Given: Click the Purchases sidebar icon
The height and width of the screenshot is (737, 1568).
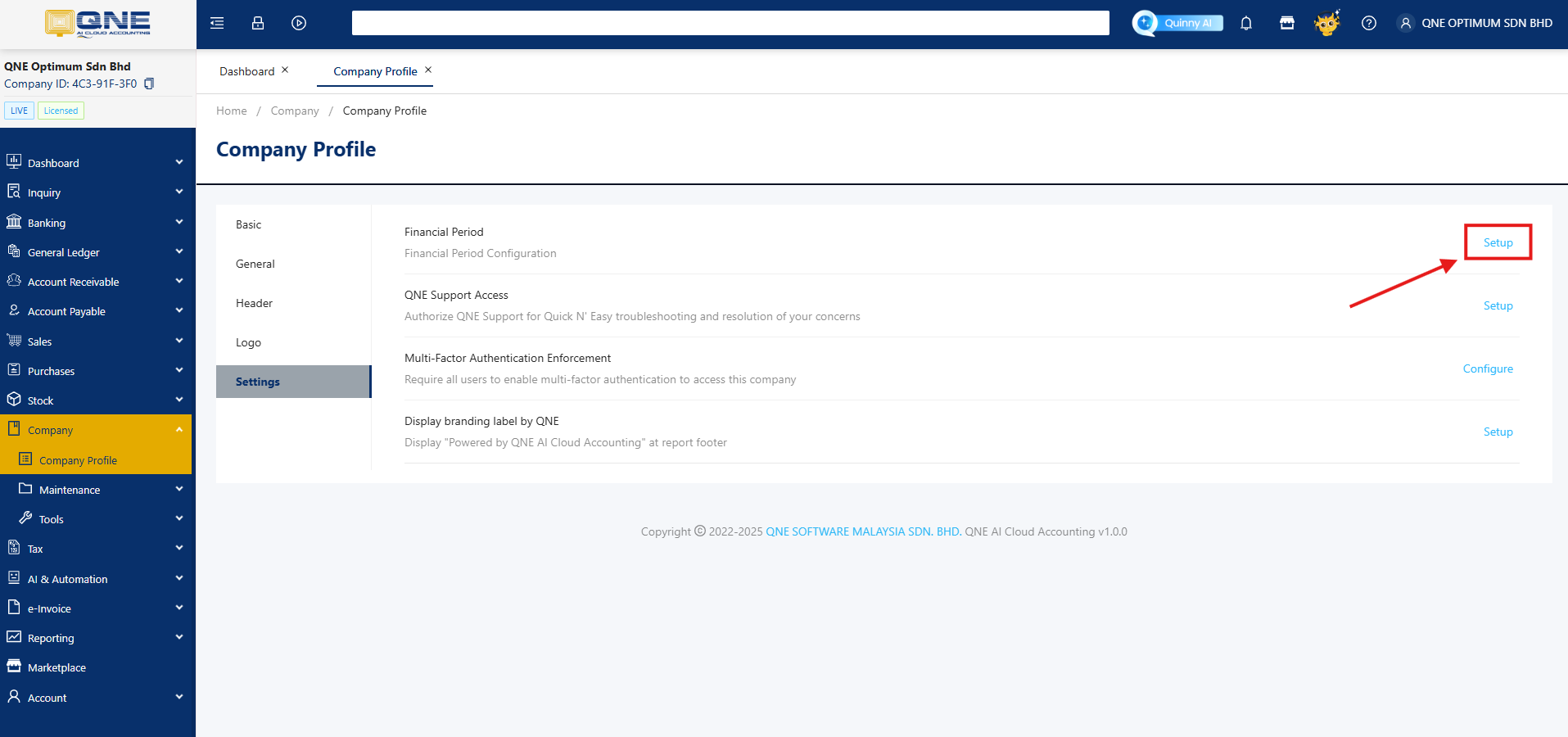Looking at the screenshot, I should pyautogui.click(x=14, y=370).
